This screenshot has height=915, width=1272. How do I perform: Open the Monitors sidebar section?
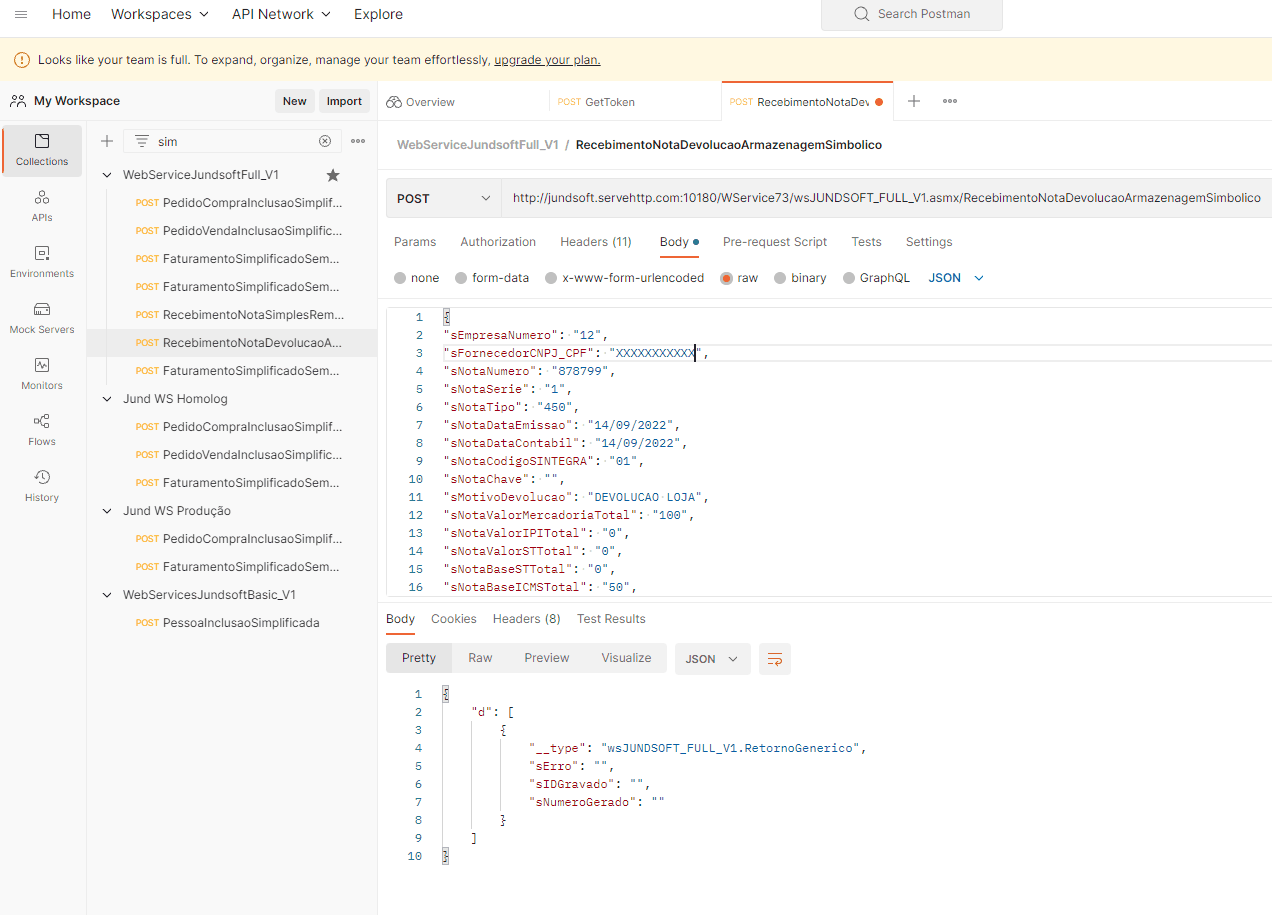coord(42,374)
